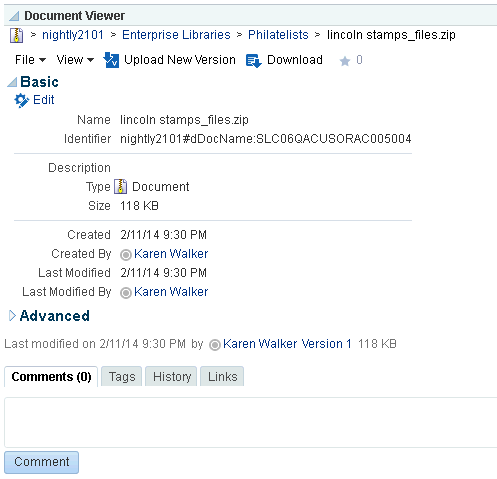Click the Download icon in toolbar
Viewport: 497px width, 479px height.
254,61
